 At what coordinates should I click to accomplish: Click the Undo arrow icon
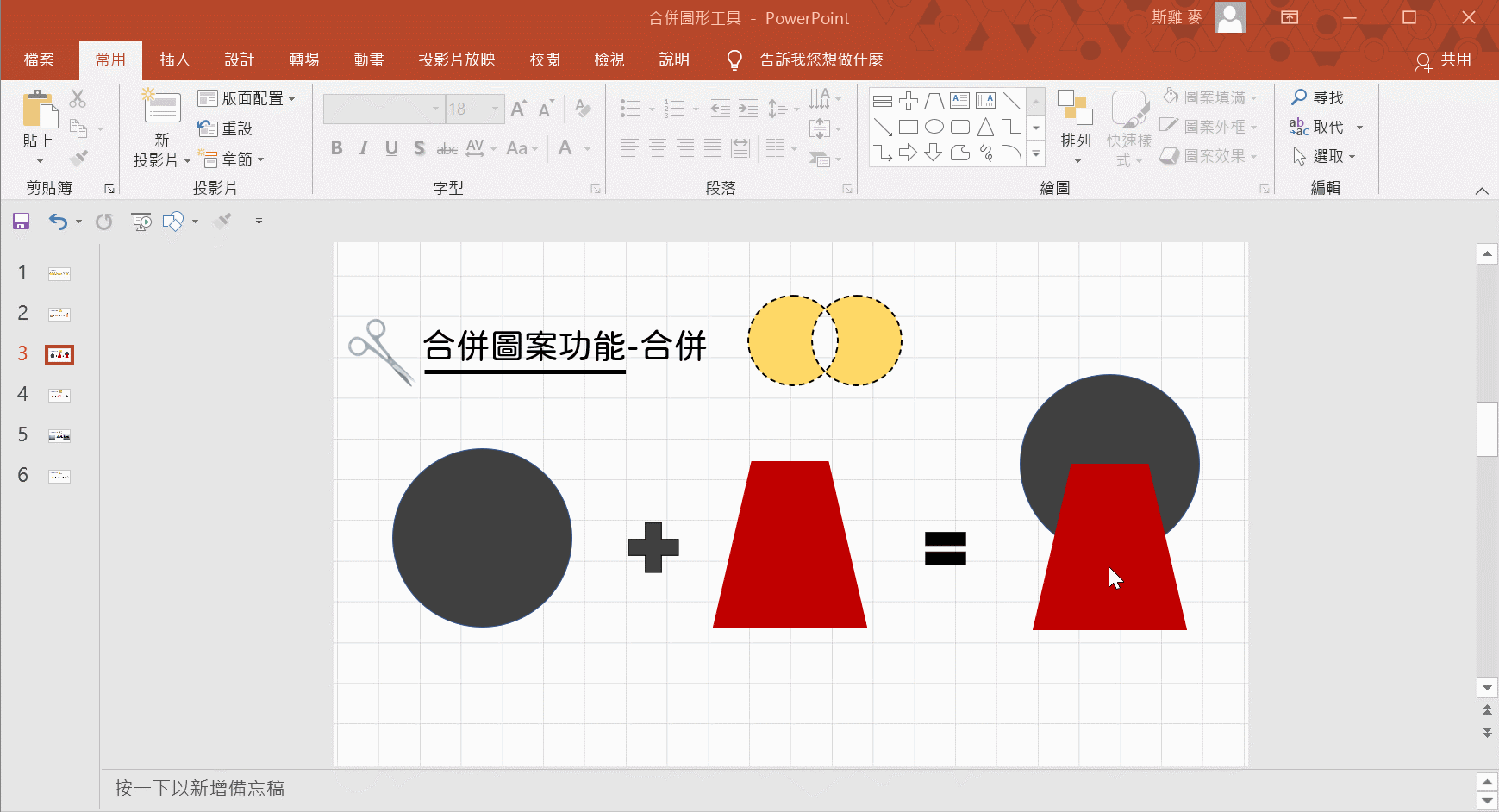pos(58,222)
